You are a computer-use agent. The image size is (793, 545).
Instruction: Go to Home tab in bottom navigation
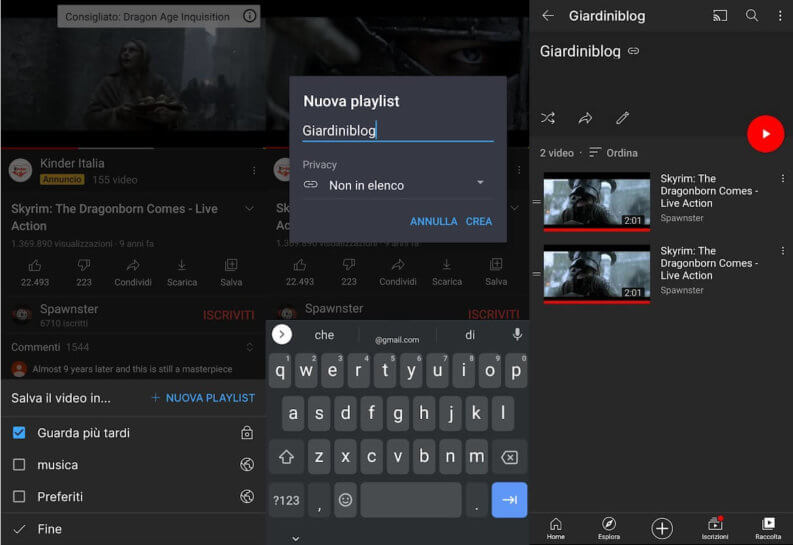[x=555, y=528]
